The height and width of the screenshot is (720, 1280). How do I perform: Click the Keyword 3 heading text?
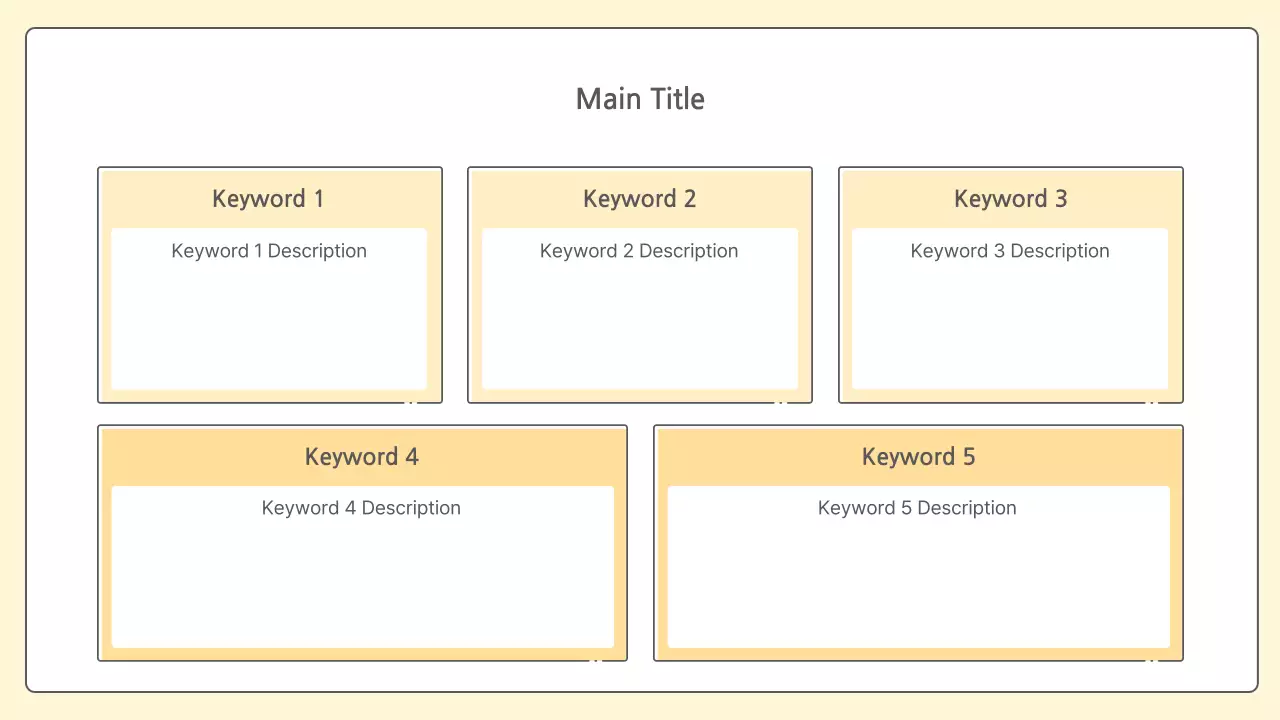point(1010,199)
